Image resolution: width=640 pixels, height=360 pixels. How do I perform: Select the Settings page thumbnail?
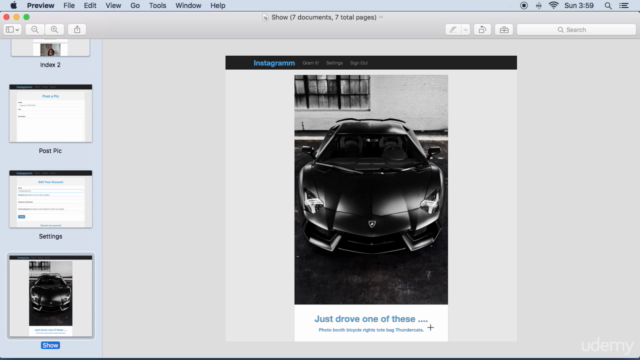(51, 199)
